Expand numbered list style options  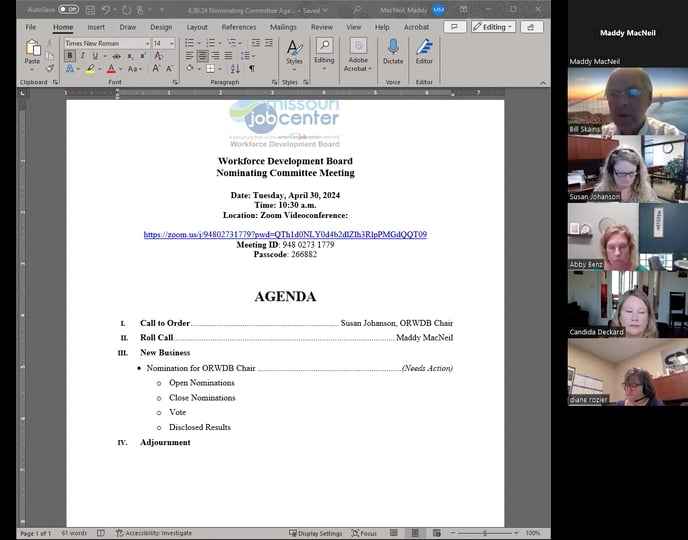tap(220, 43)
